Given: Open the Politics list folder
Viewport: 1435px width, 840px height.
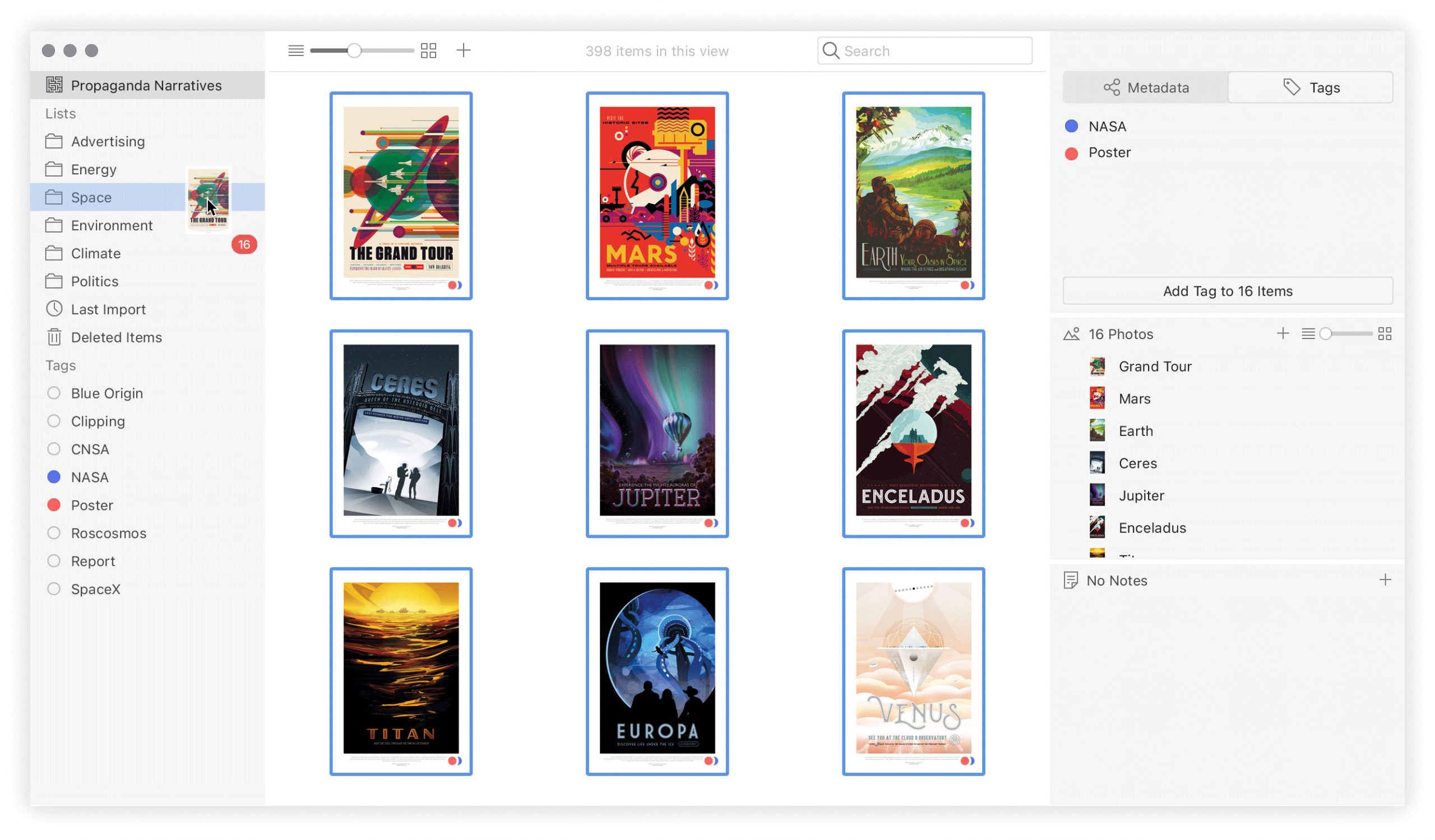Looking at the screenshot, I should pos(94,282).
